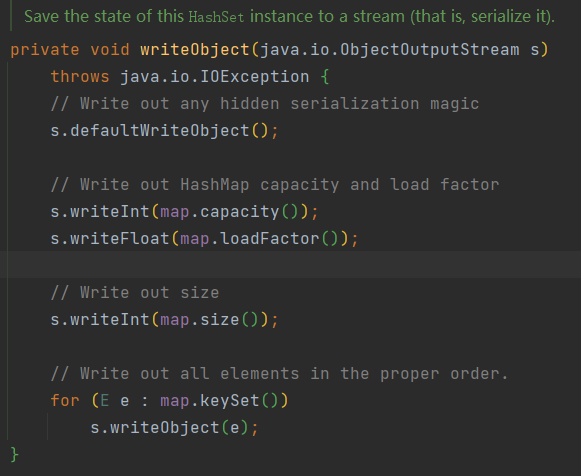This screenshot has height=476, width=581.
Task: Click 'size' method call on map
Action: coord(219,320)
